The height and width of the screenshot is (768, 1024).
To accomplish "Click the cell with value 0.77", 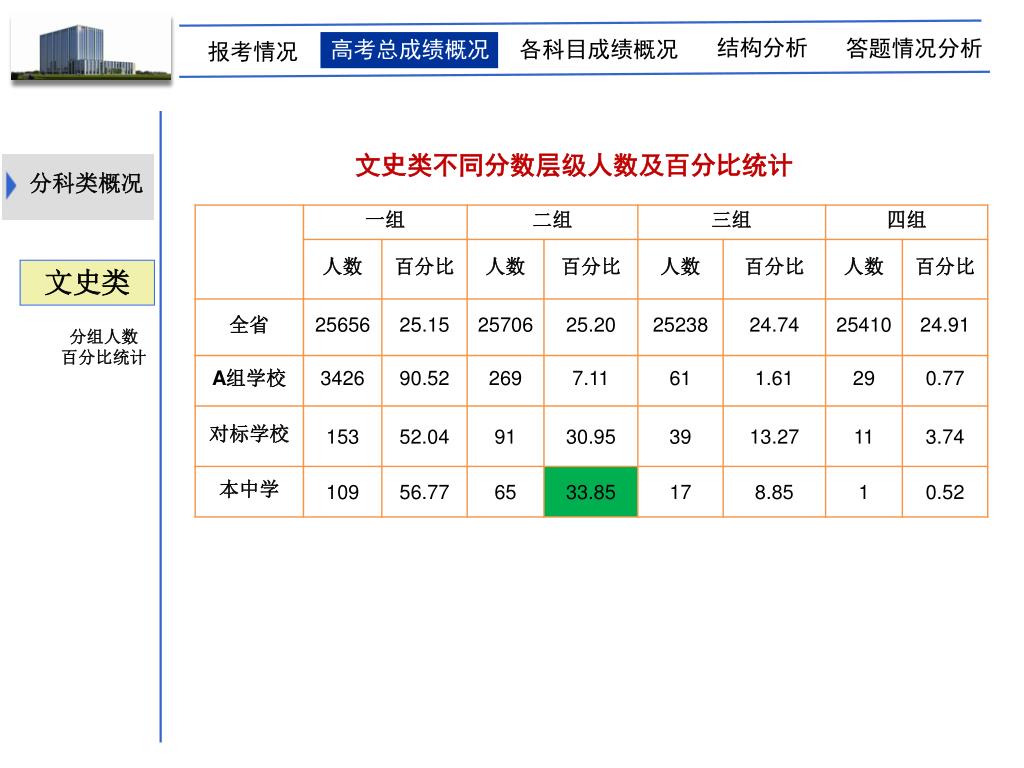I will tap(944, 380).
